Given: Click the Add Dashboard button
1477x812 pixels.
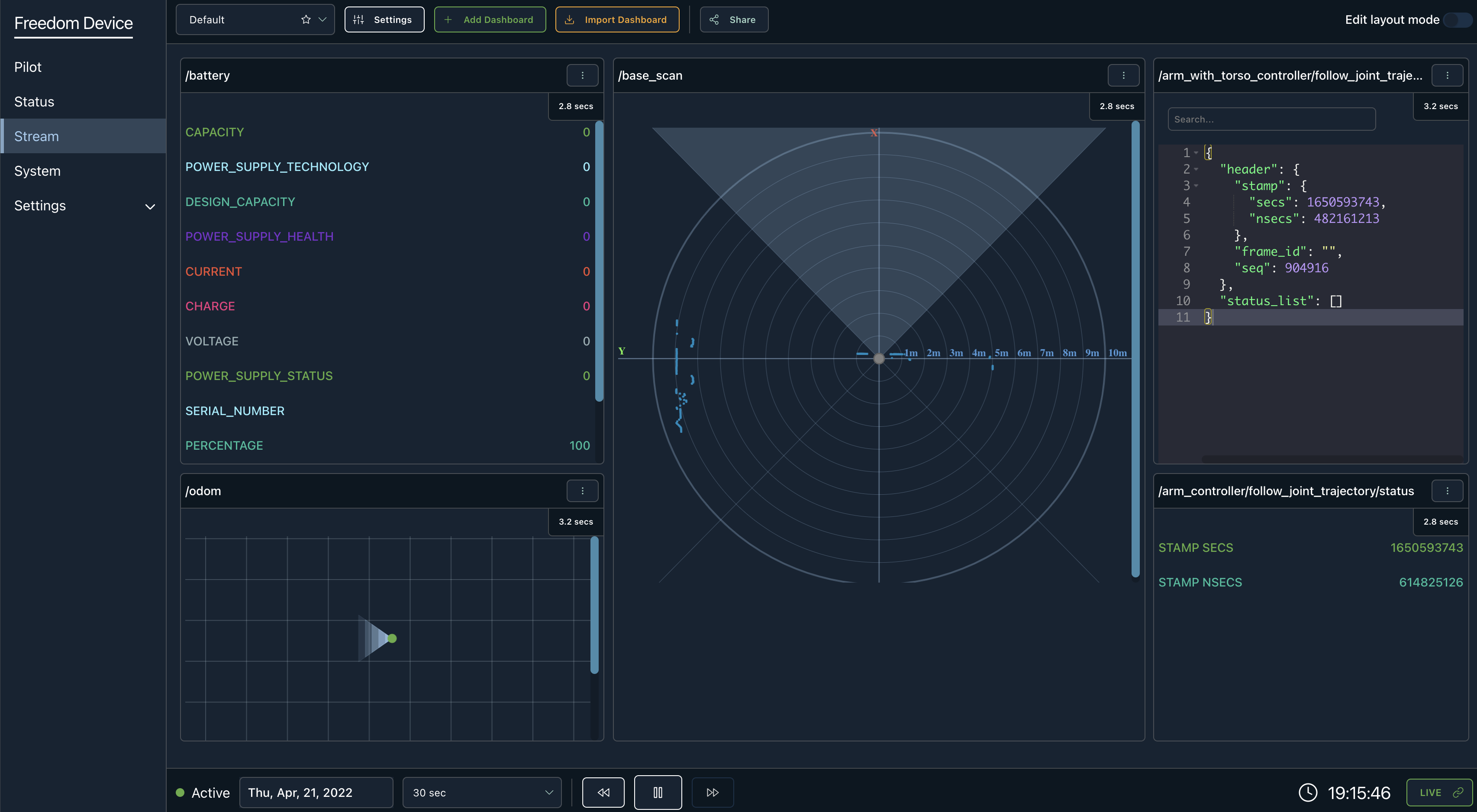Looking at the screenshot, I should coord(490,19).
